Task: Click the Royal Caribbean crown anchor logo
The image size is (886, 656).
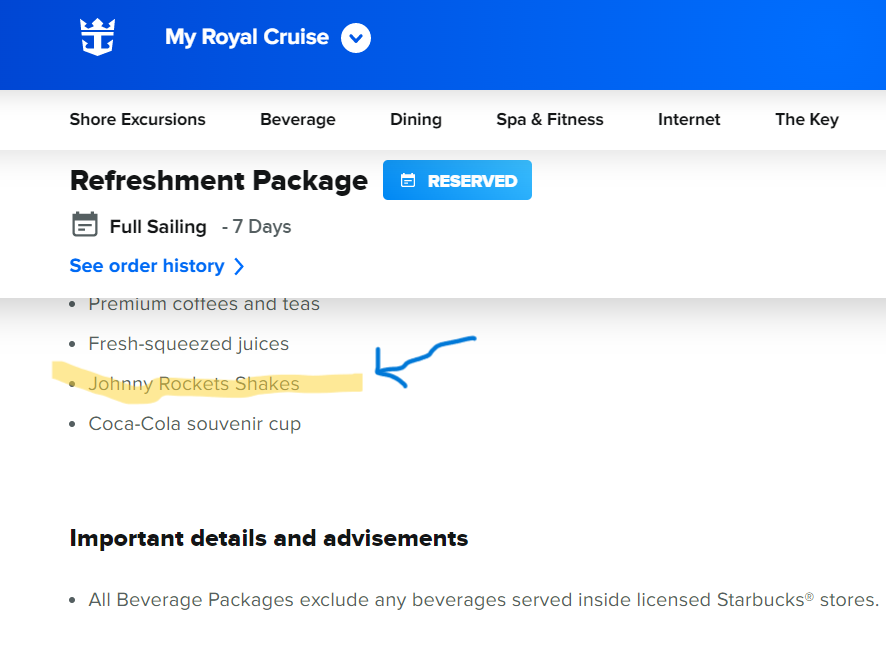Action: pos(98,37)
